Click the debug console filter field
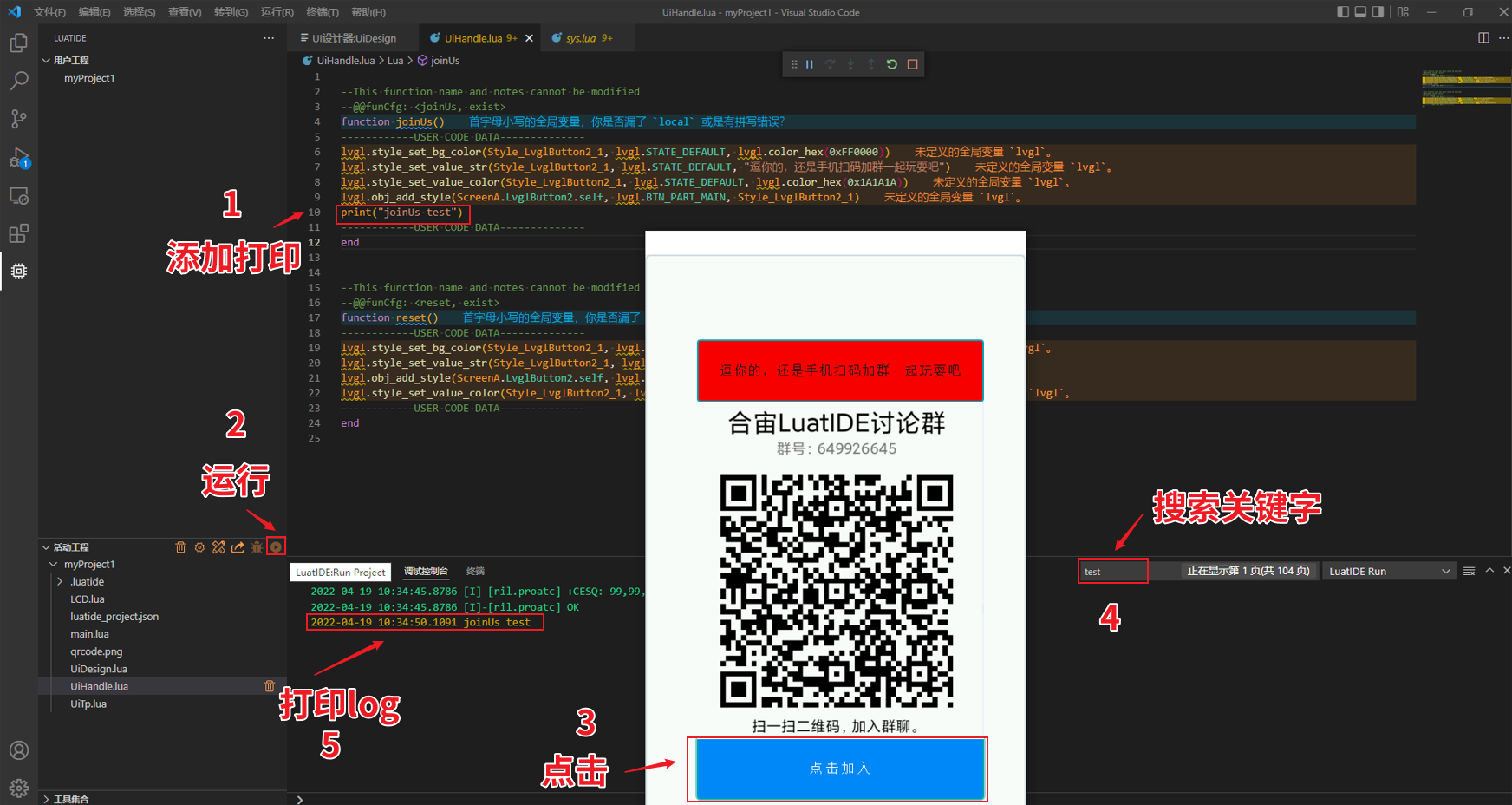The image size is (1512, 805). tap(1112, 571)
